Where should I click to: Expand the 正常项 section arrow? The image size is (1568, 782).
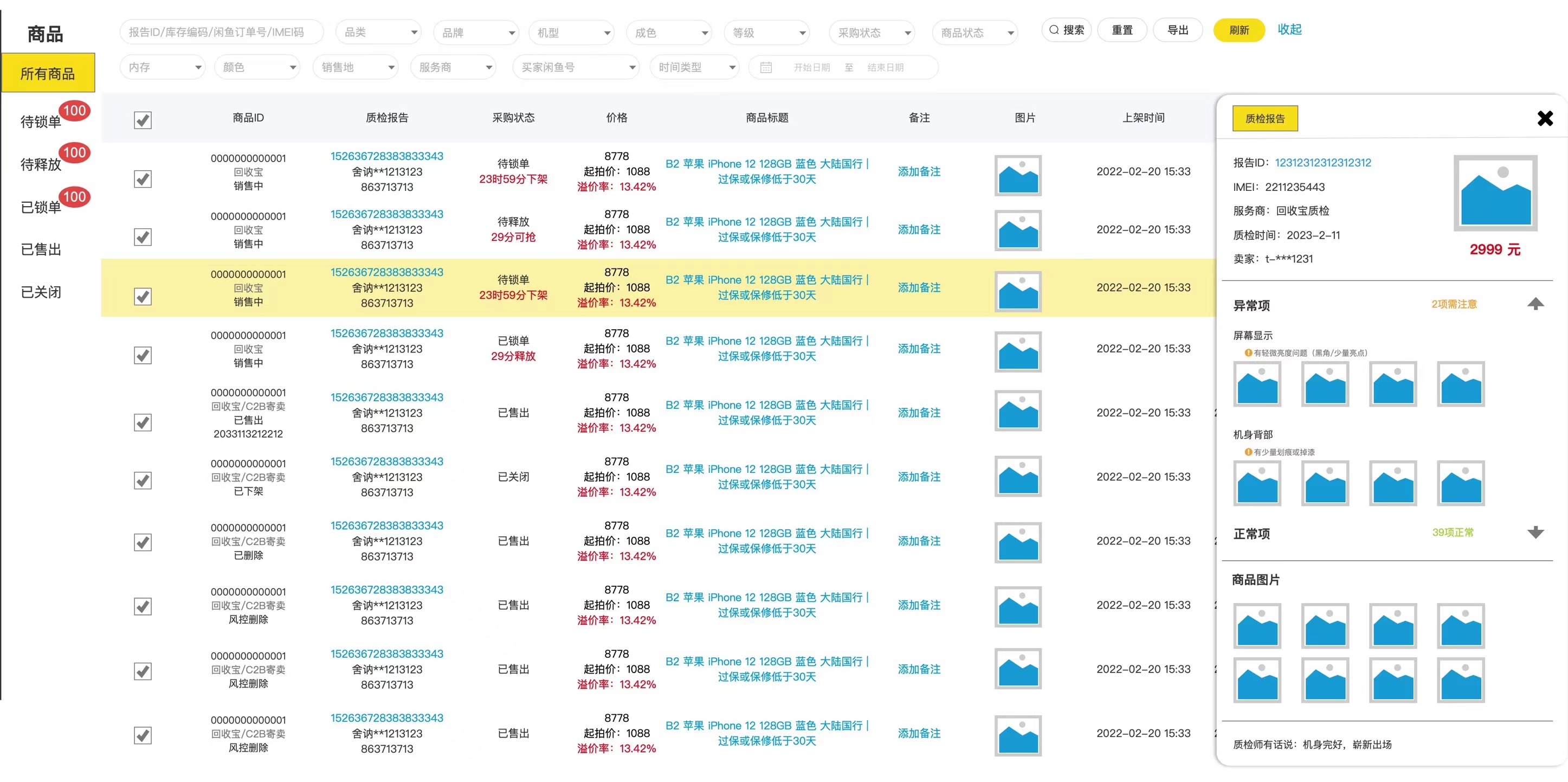click(1535, 533)
